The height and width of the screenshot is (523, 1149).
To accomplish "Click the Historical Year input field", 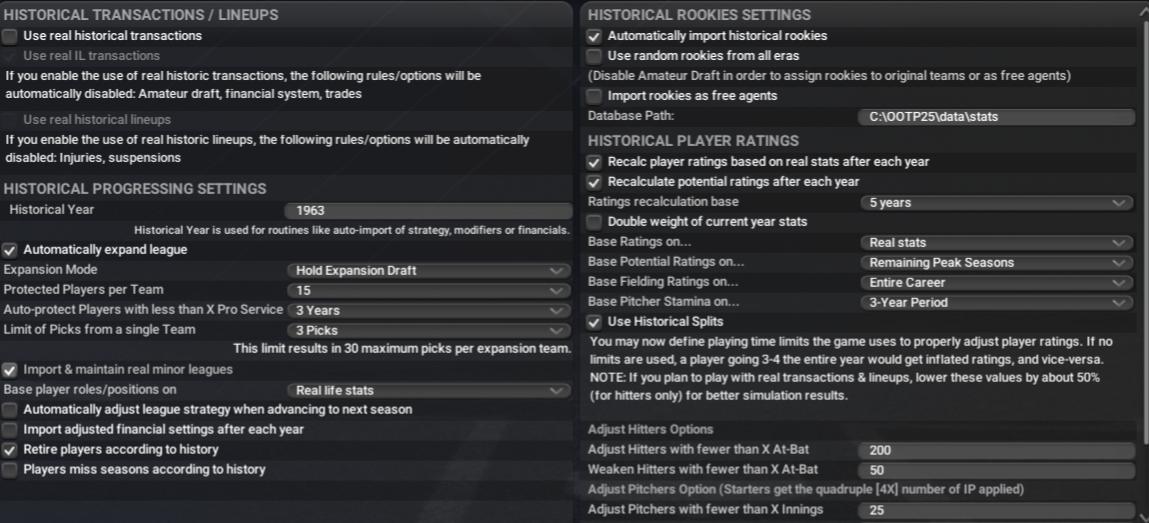I will coord(427,210).
